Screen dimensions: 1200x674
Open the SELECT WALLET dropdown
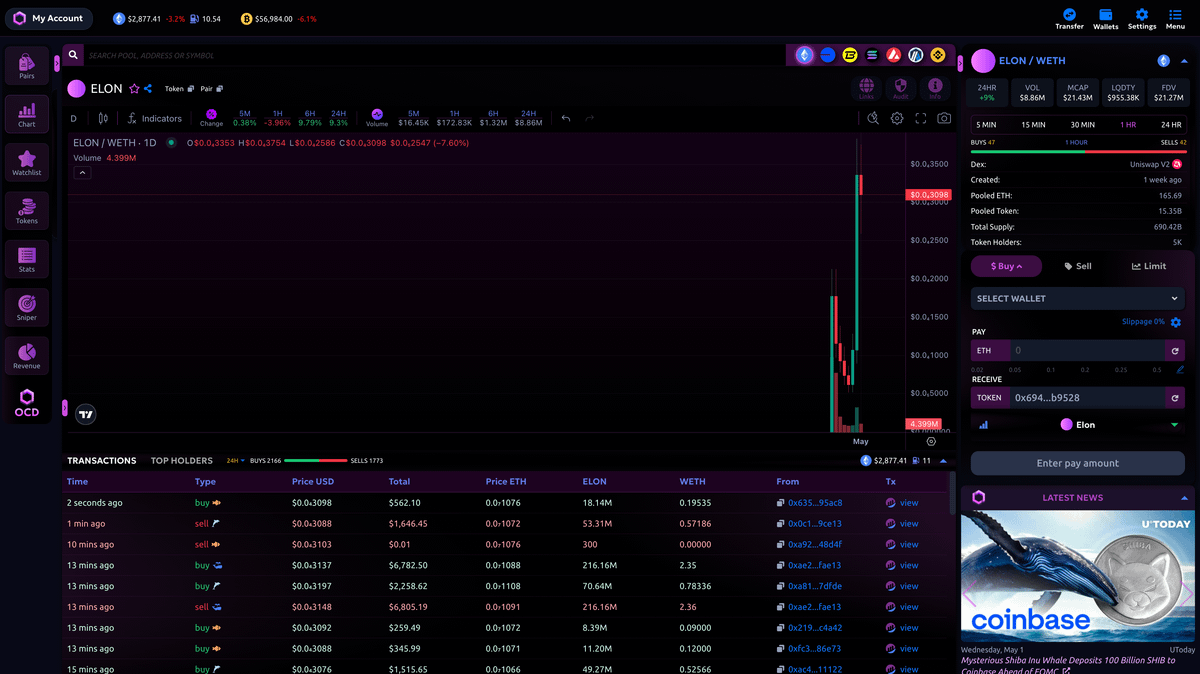[x=1078, y=298]
